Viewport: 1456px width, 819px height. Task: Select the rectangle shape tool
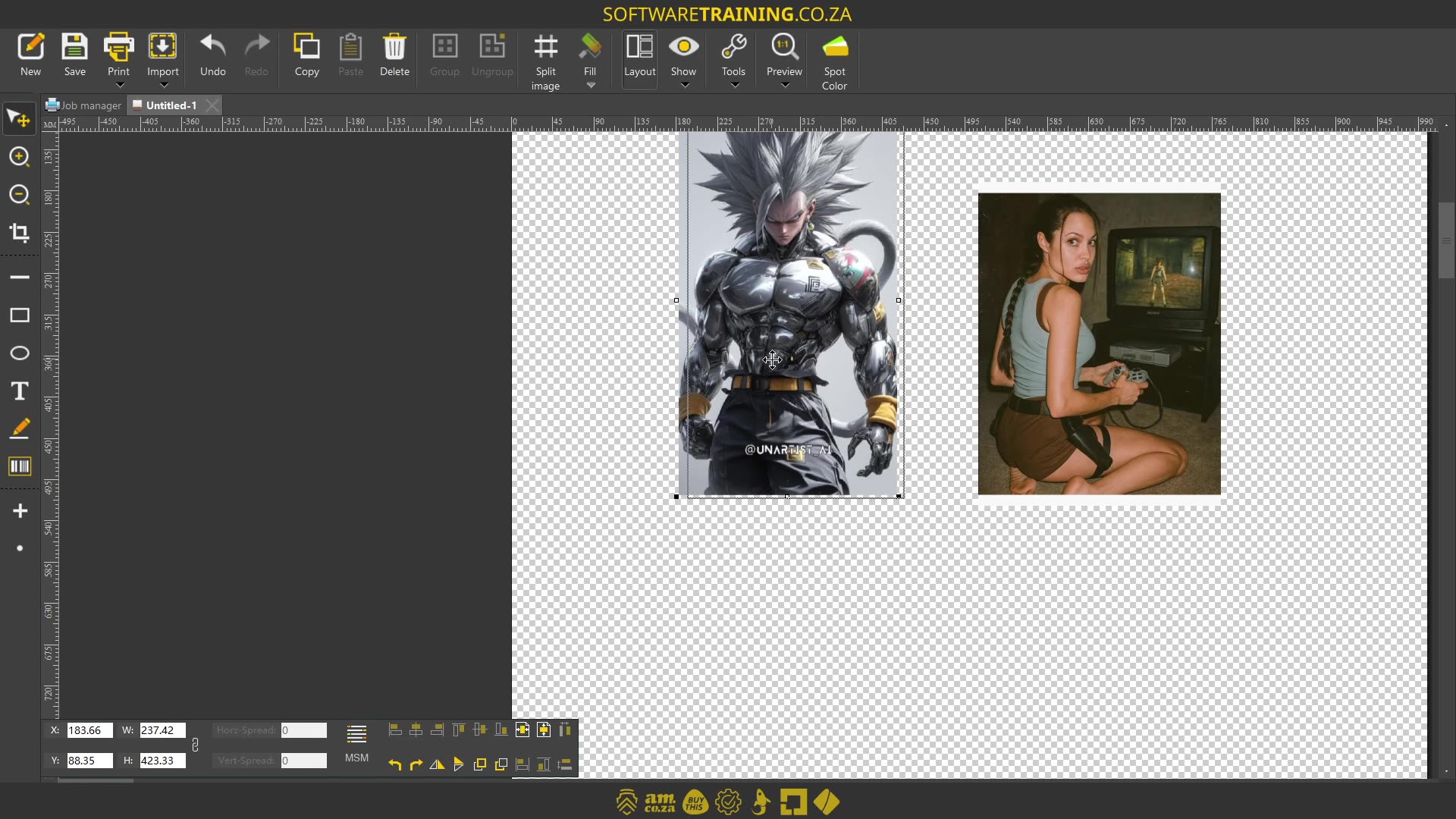tap(20, 315)
